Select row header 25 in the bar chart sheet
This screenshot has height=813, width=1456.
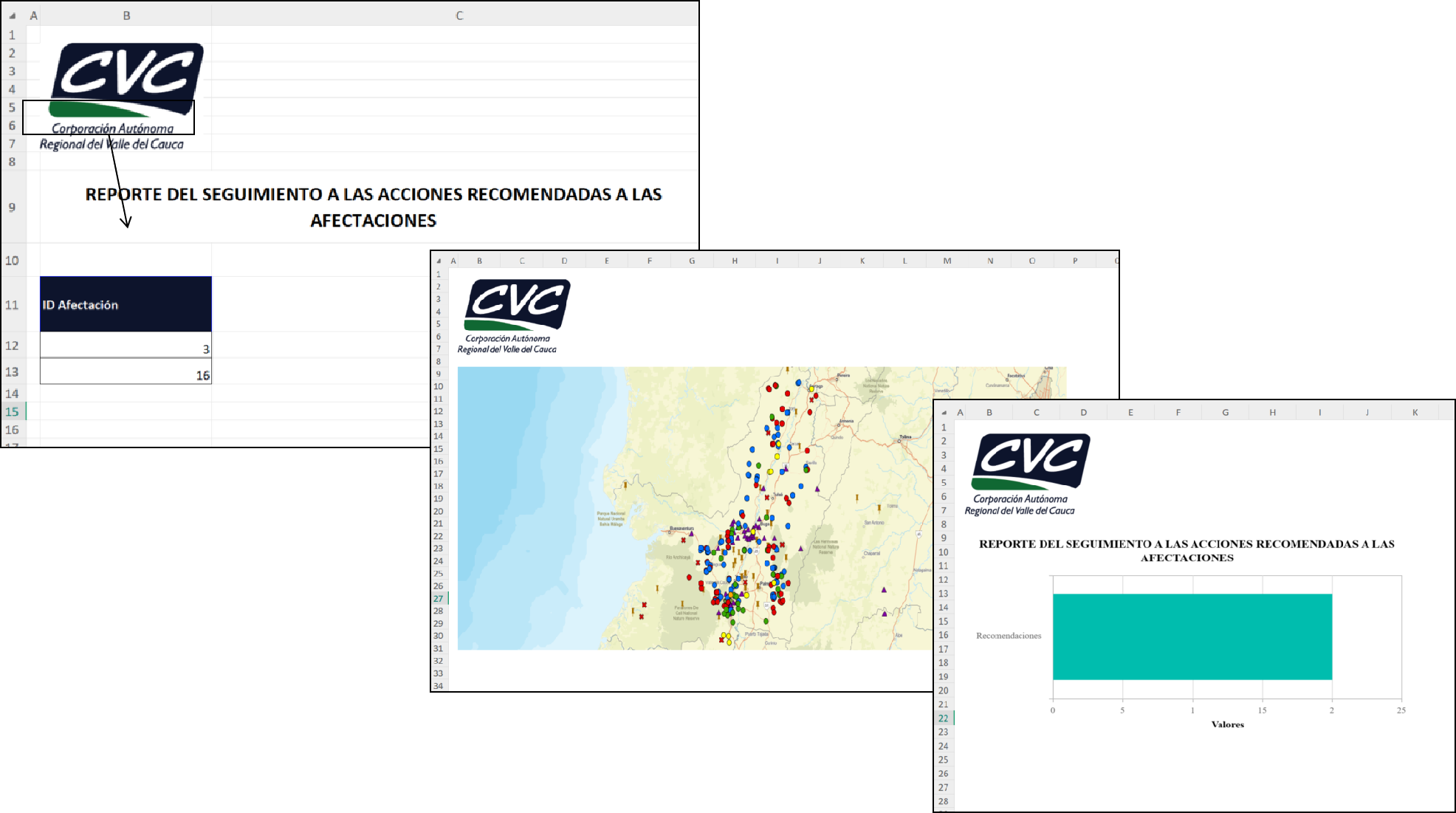coord(944,759)
